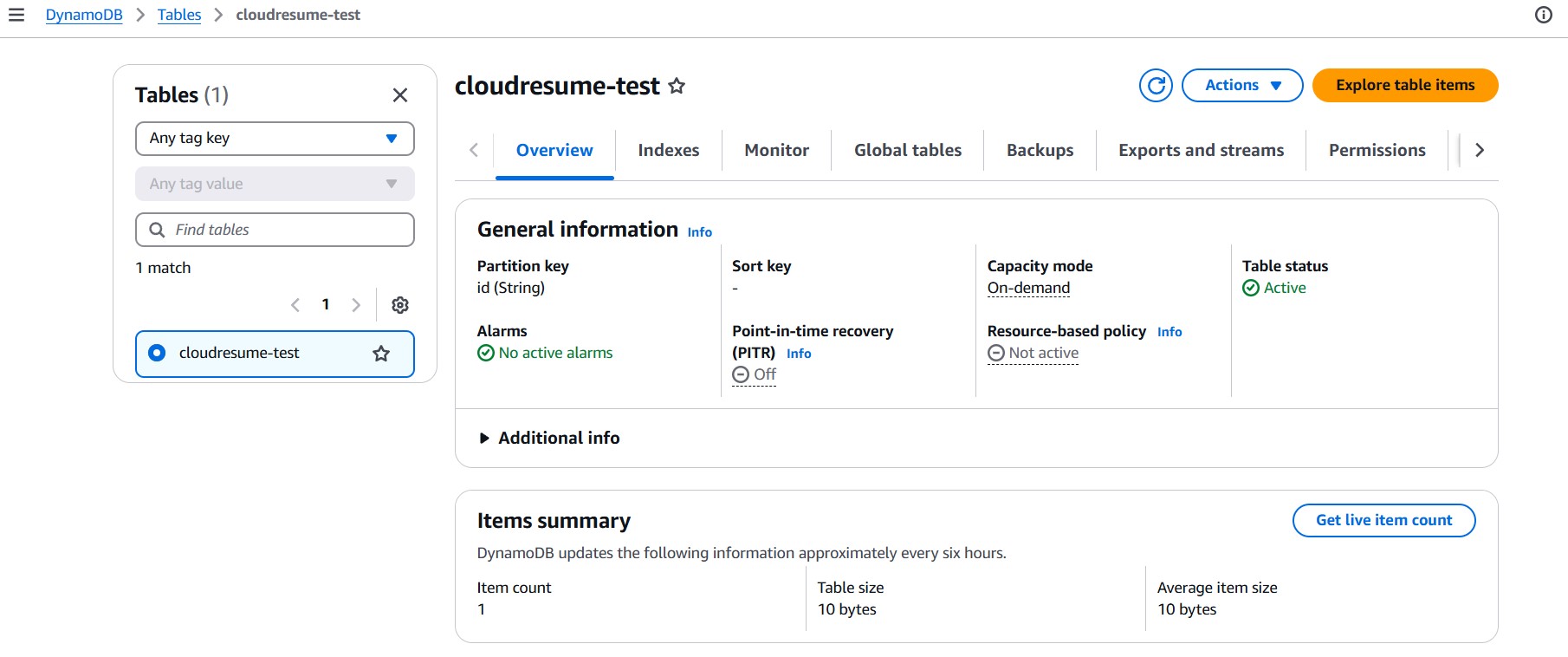Click cloudresume-test in breadcrumb
The height and width of the screenshot is (657, 1568).
pos(298,15)
